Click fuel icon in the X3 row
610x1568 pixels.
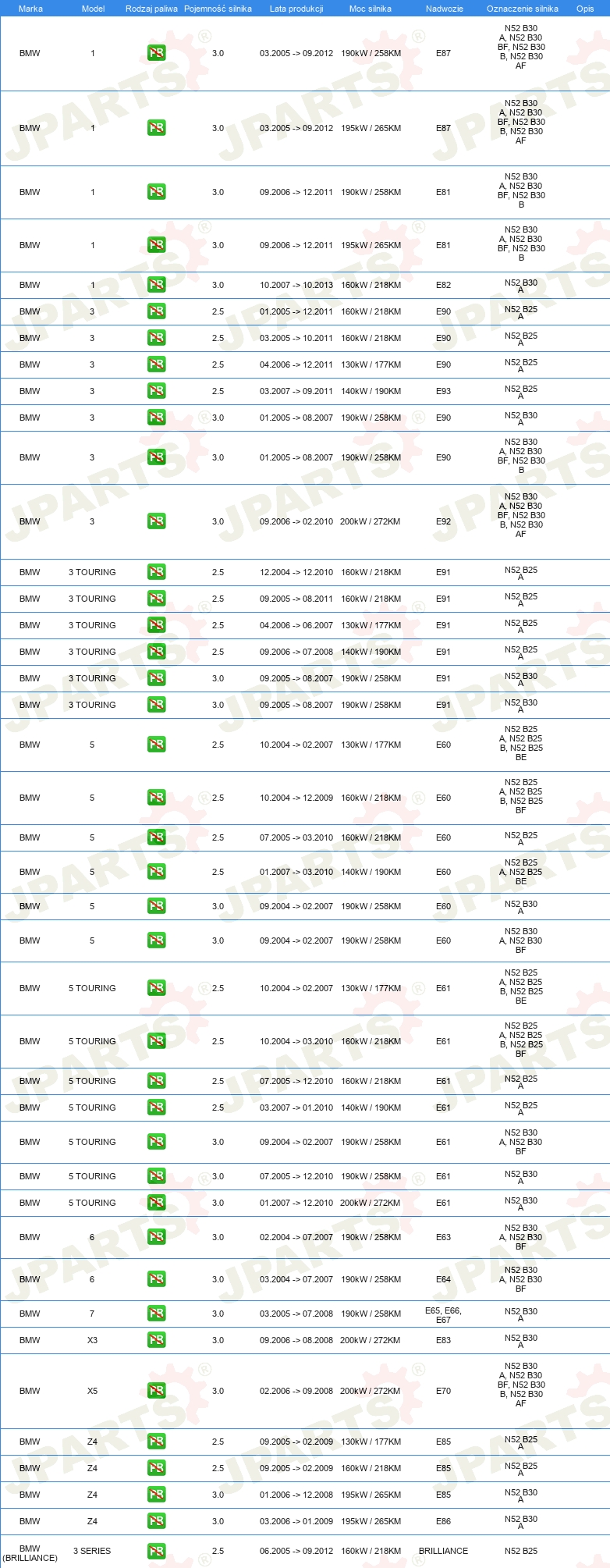click(156, 1340)
